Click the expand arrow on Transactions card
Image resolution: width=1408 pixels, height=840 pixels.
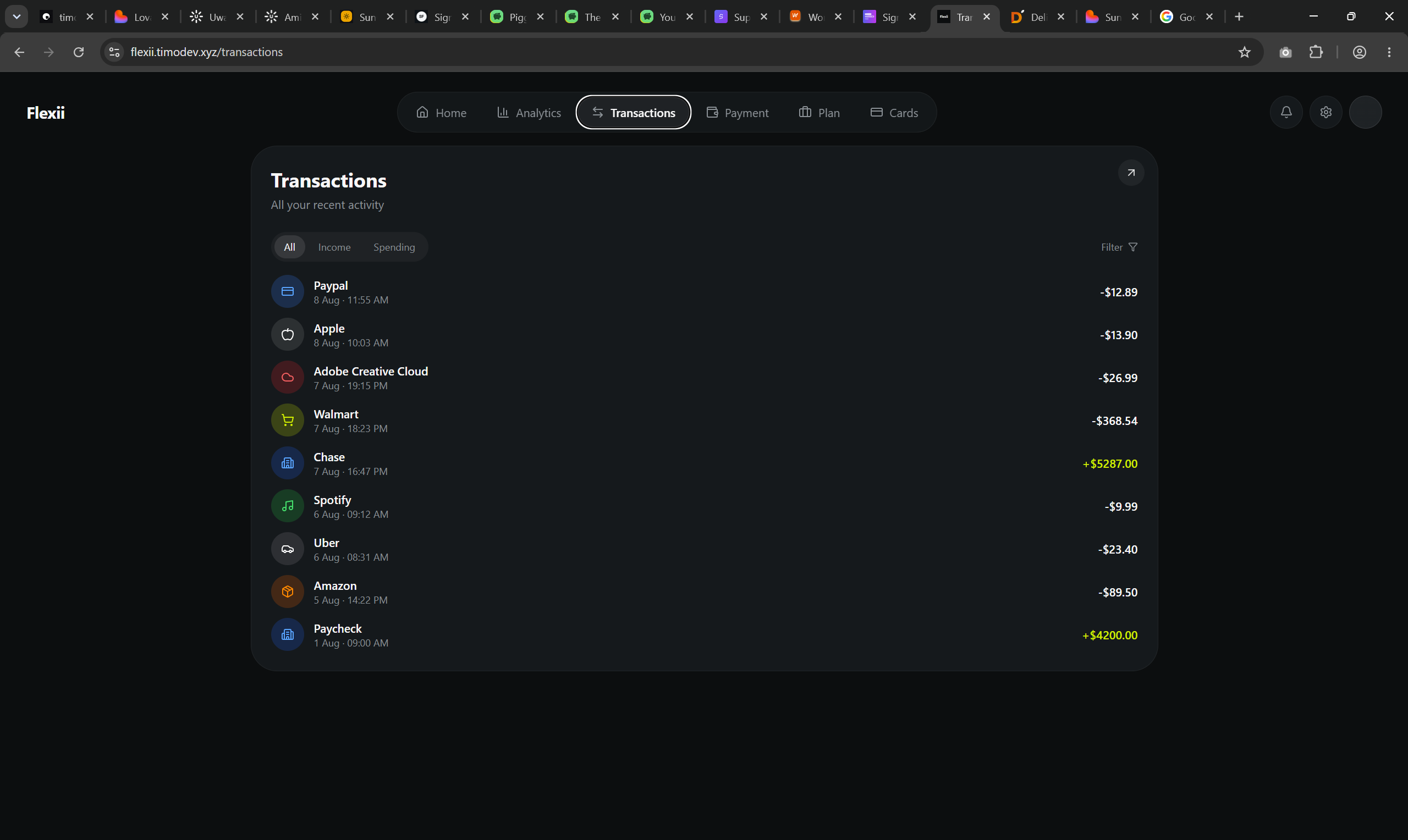pyautogui.click(x=1131, y=173)
